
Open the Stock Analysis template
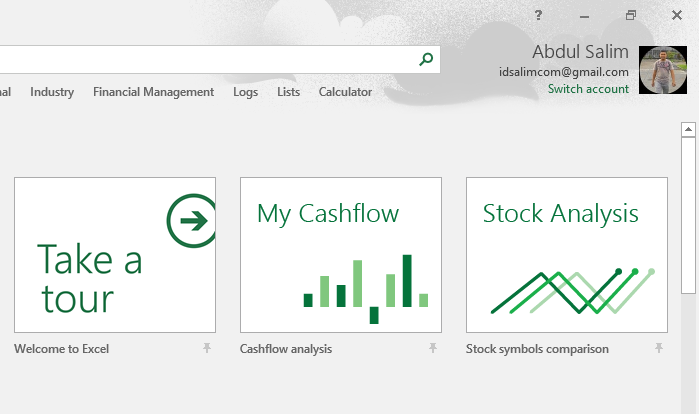click(x=567, y=255)
